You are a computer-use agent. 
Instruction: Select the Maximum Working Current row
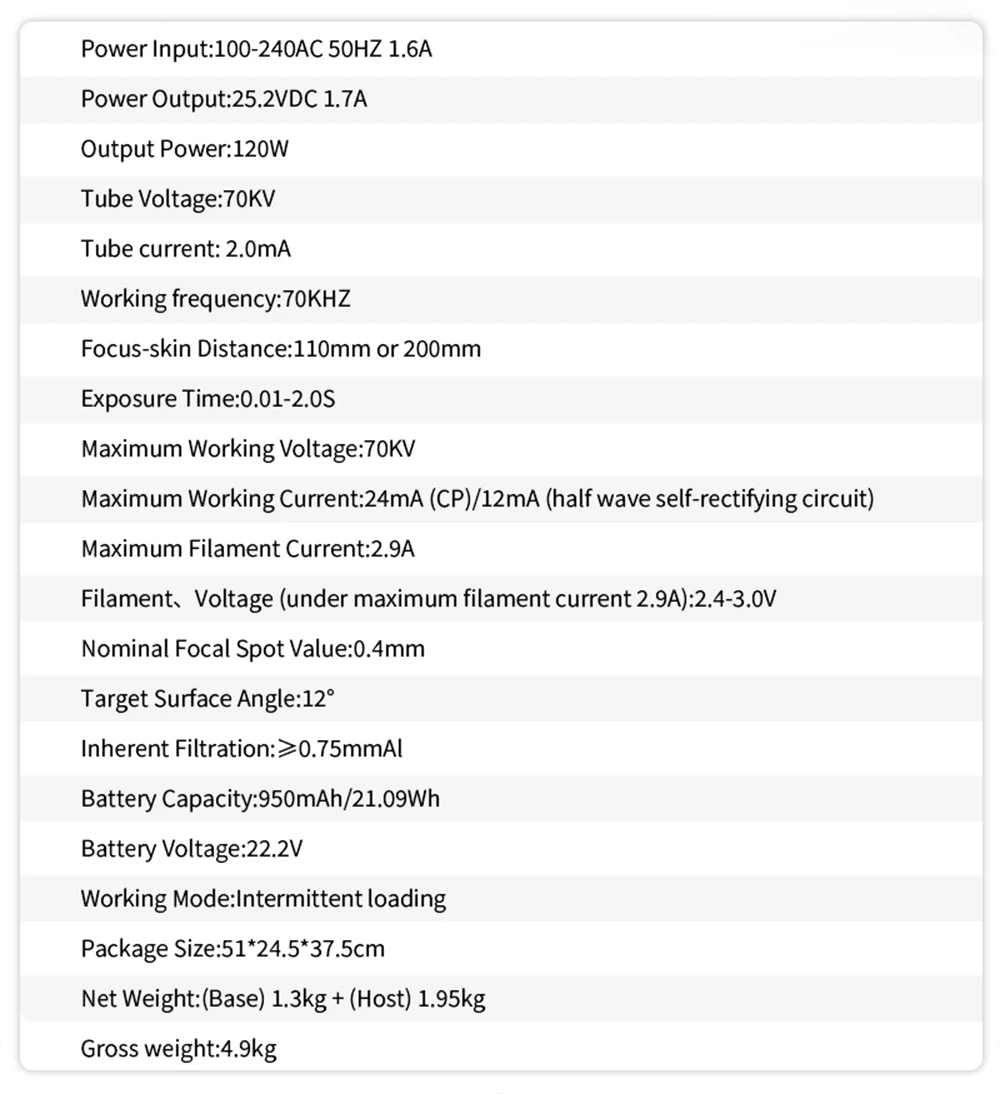(477, 499)
